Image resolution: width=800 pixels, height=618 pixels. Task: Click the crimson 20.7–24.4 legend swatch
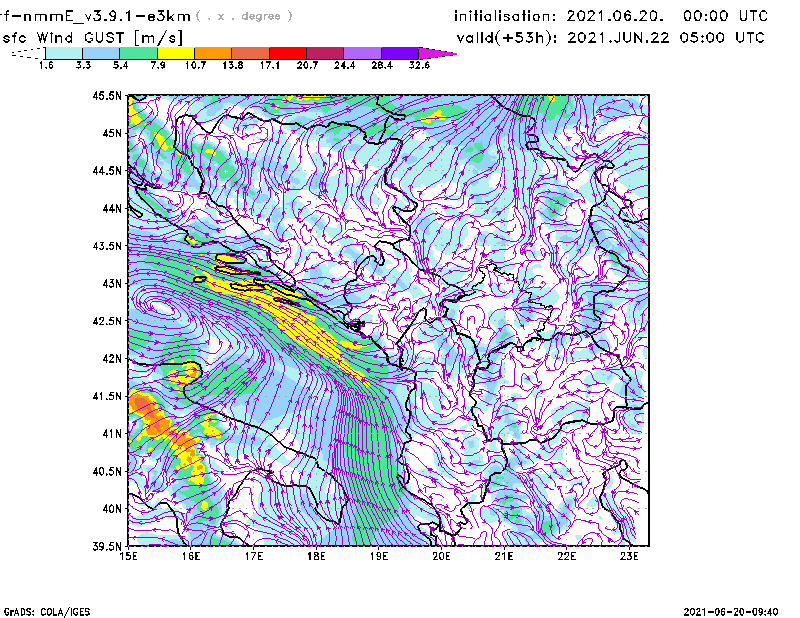tap(325, 53)
